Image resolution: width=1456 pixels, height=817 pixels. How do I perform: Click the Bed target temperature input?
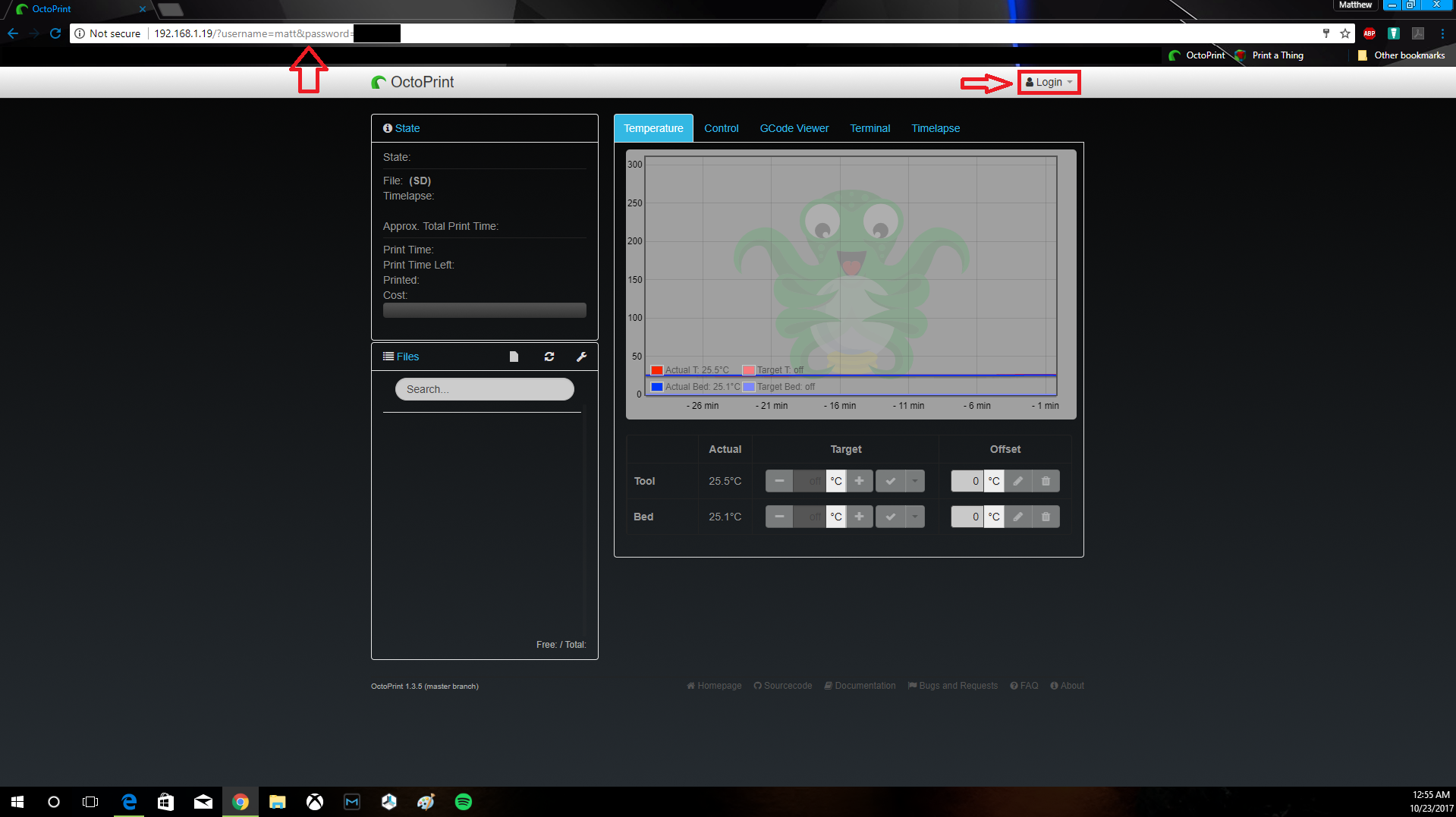click(x=810, y=517)
